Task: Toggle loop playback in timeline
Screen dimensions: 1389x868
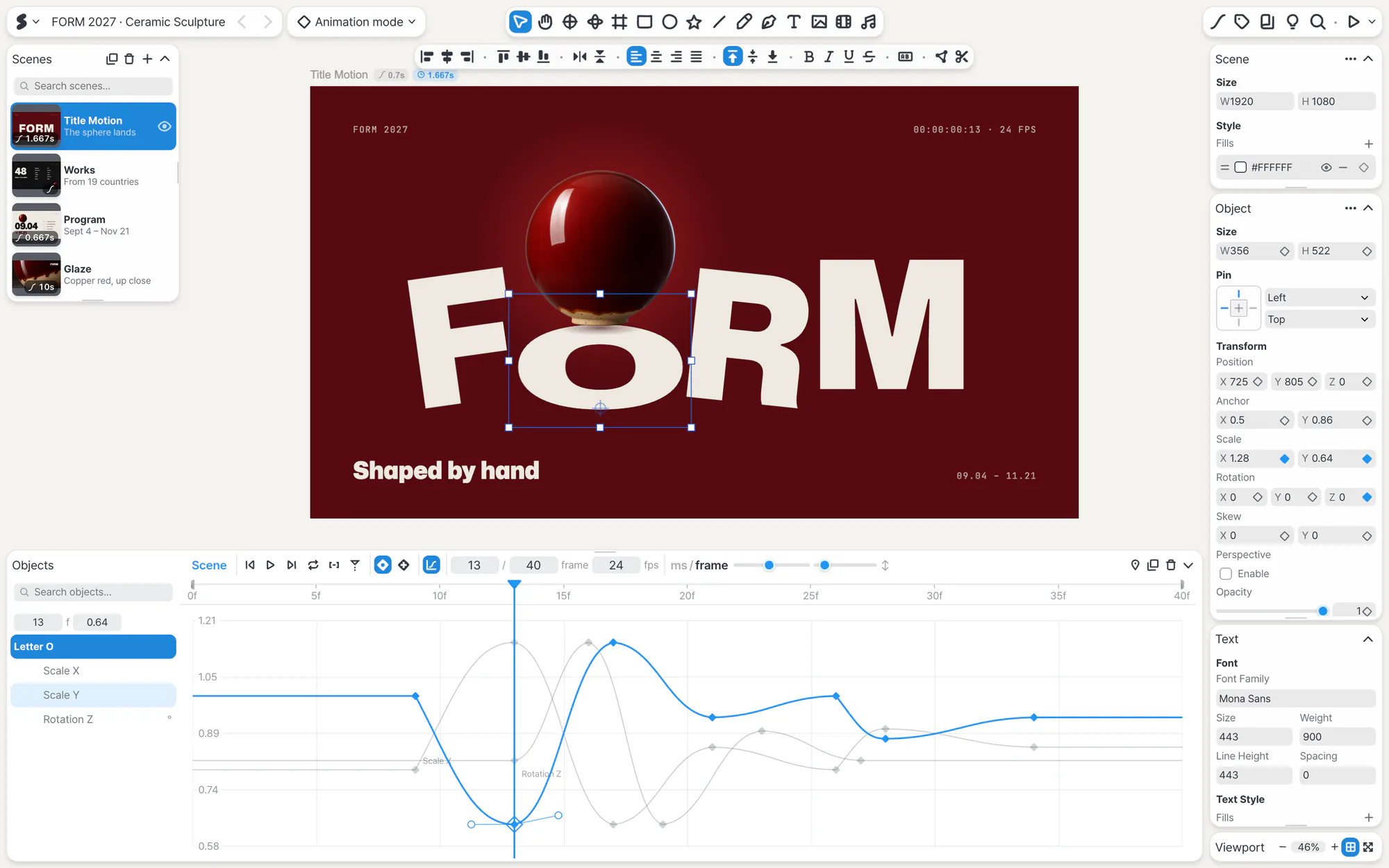Action: click(313, 565)
